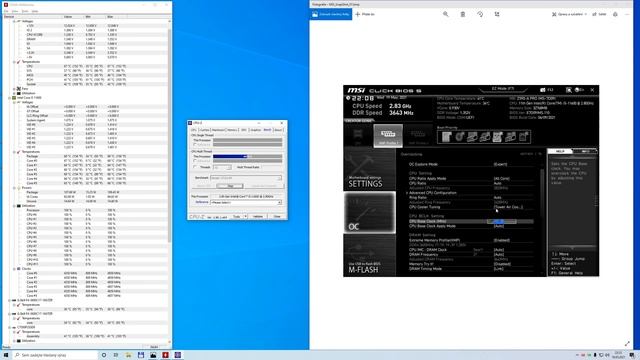This screenshot has width=640, height=360.
Task: Switch to the Mainboard tab in CPU-Z
Action: pyautogui.click(x=218, y=130)
